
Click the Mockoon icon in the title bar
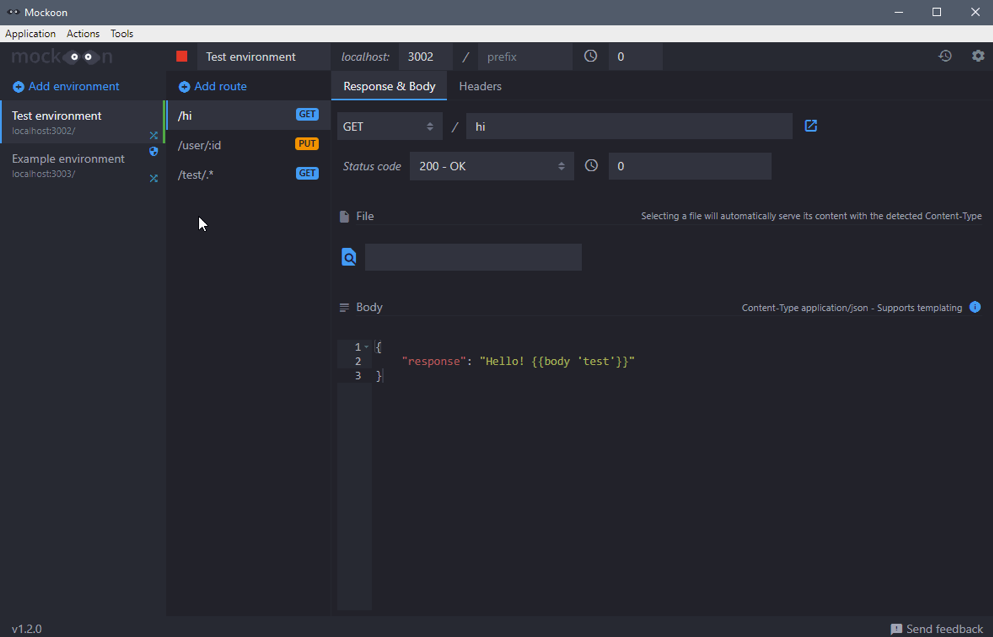(x=13, y=12)
